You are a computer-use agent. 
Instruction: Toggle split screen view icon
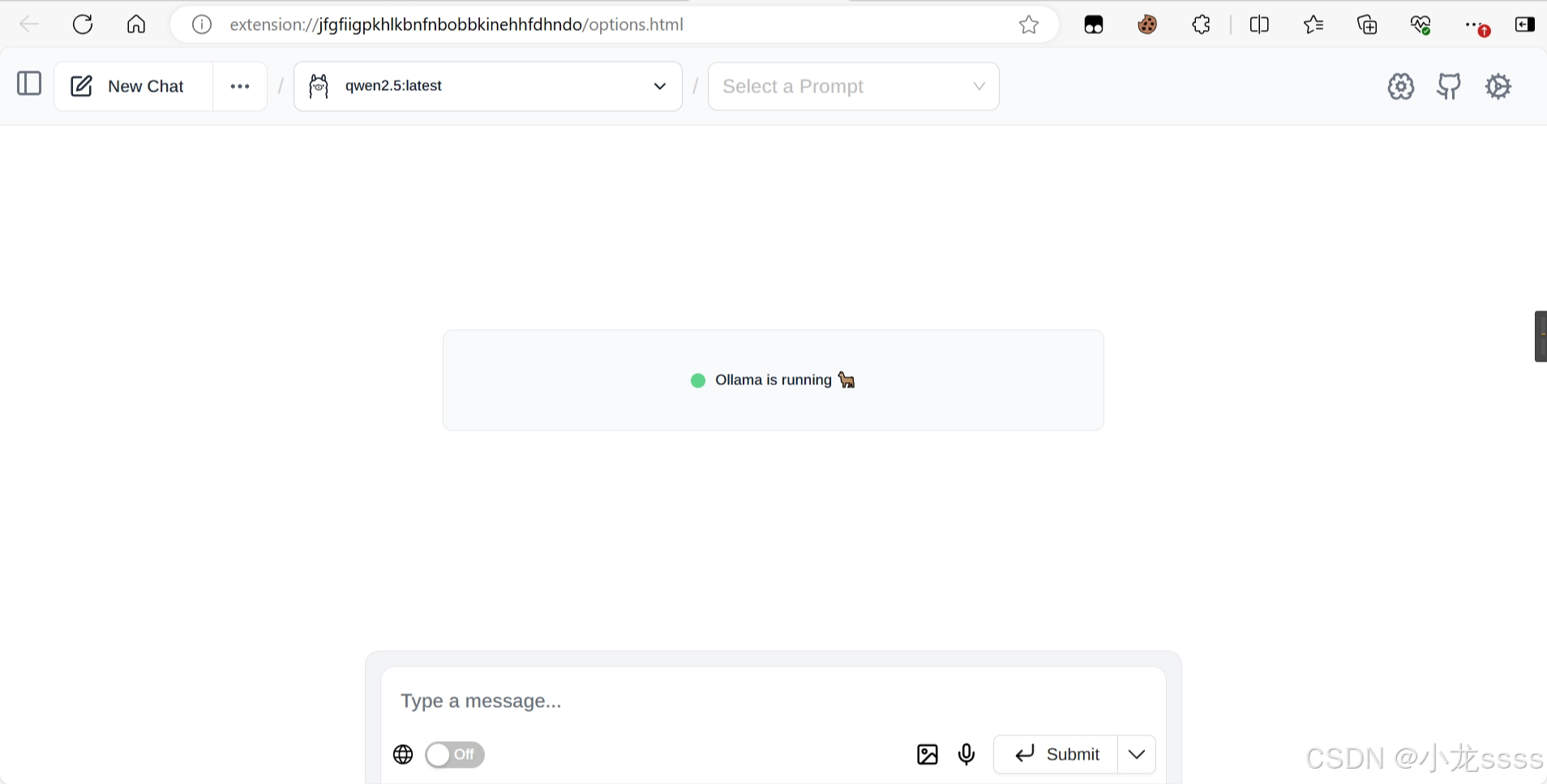tap(1259, 25)
